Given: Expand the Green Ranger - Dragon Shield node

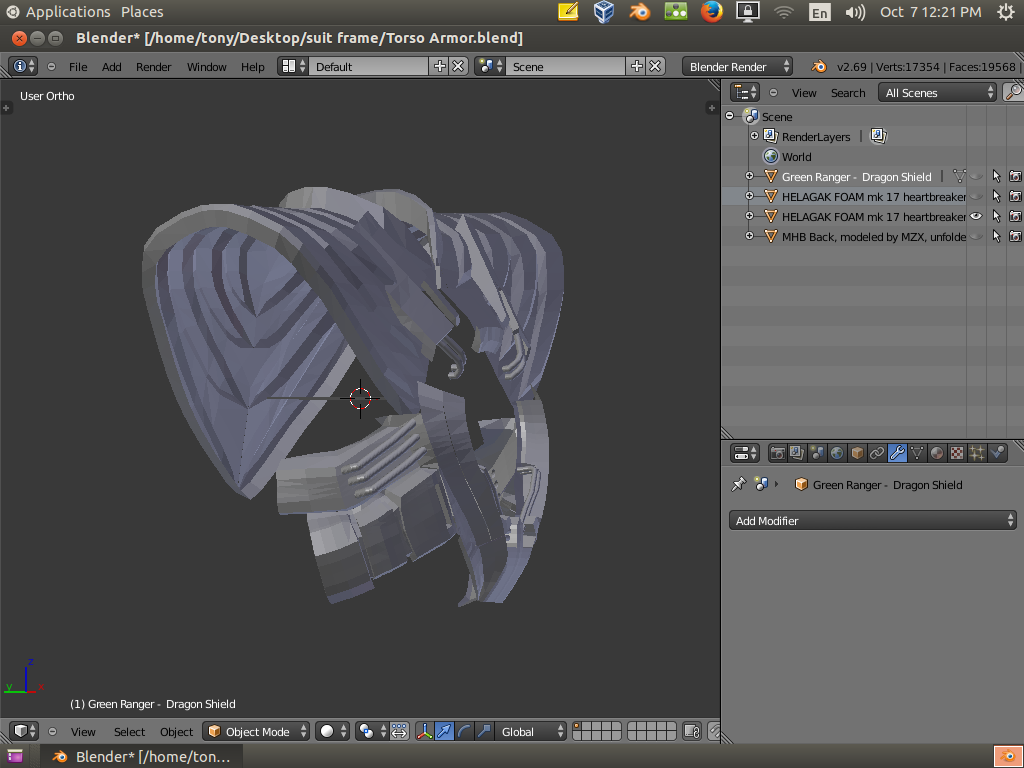Looking at the screenshot, I should (750, 176).
